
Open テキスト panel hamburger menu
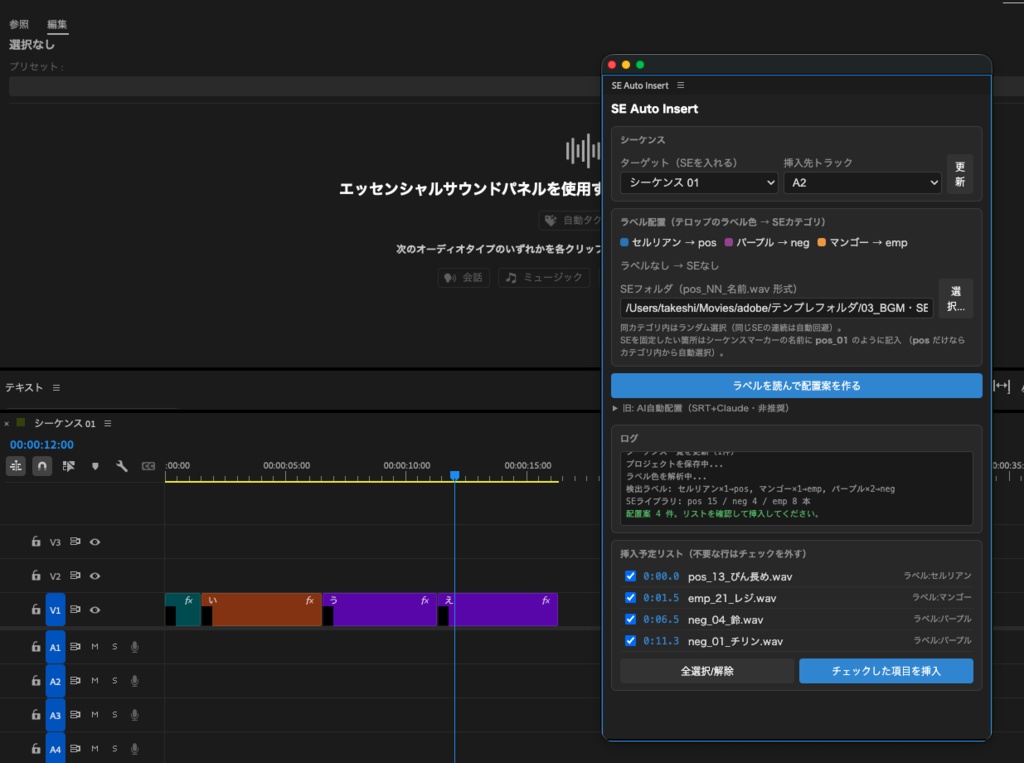[56, 387]
